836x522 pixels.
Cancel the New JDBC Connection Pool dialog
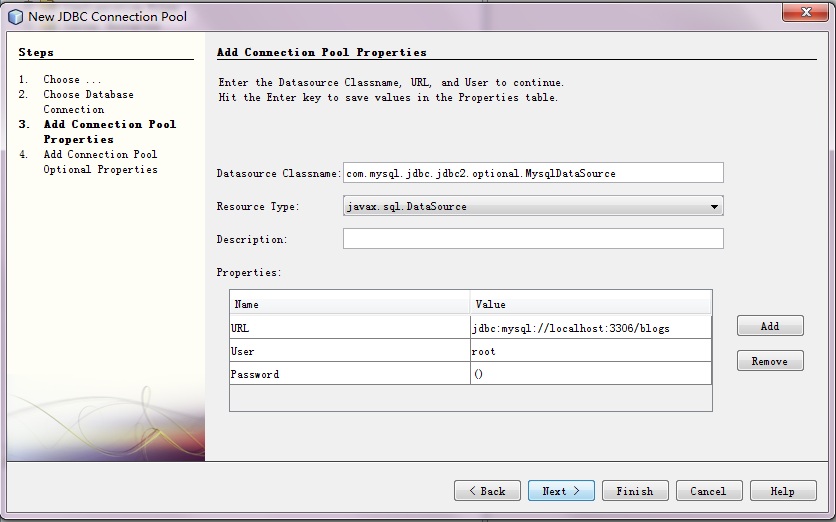coord(709,491)
